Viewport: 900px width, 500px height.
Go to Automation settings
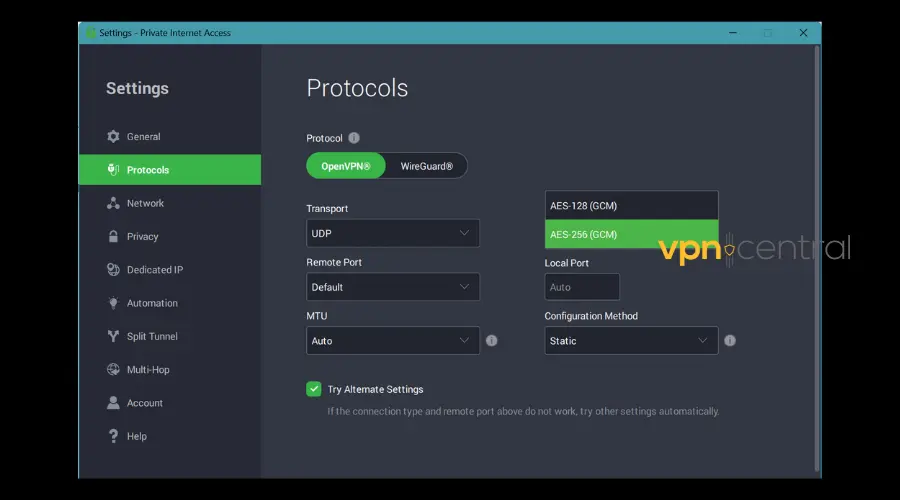(170, 303)
